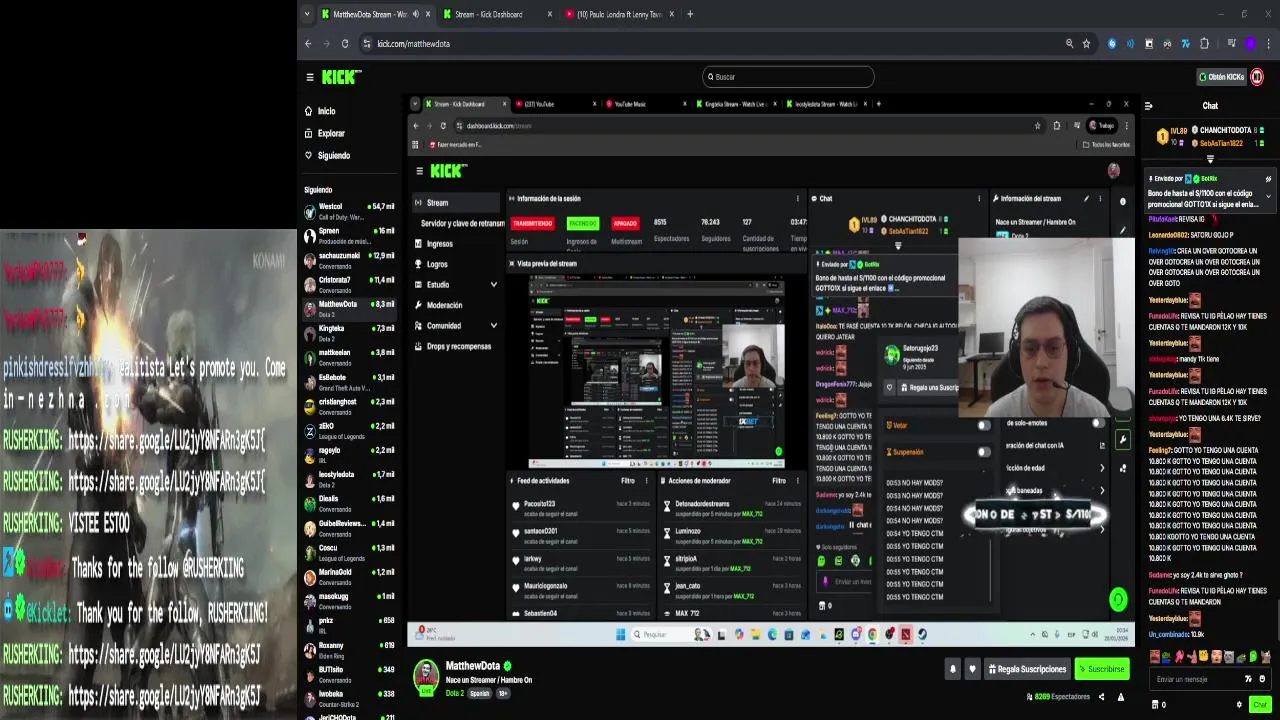The width and height of the screenshot is (1280, 720).
Task: Open the Dota 2 category link
Action: (x=455, y=693)
